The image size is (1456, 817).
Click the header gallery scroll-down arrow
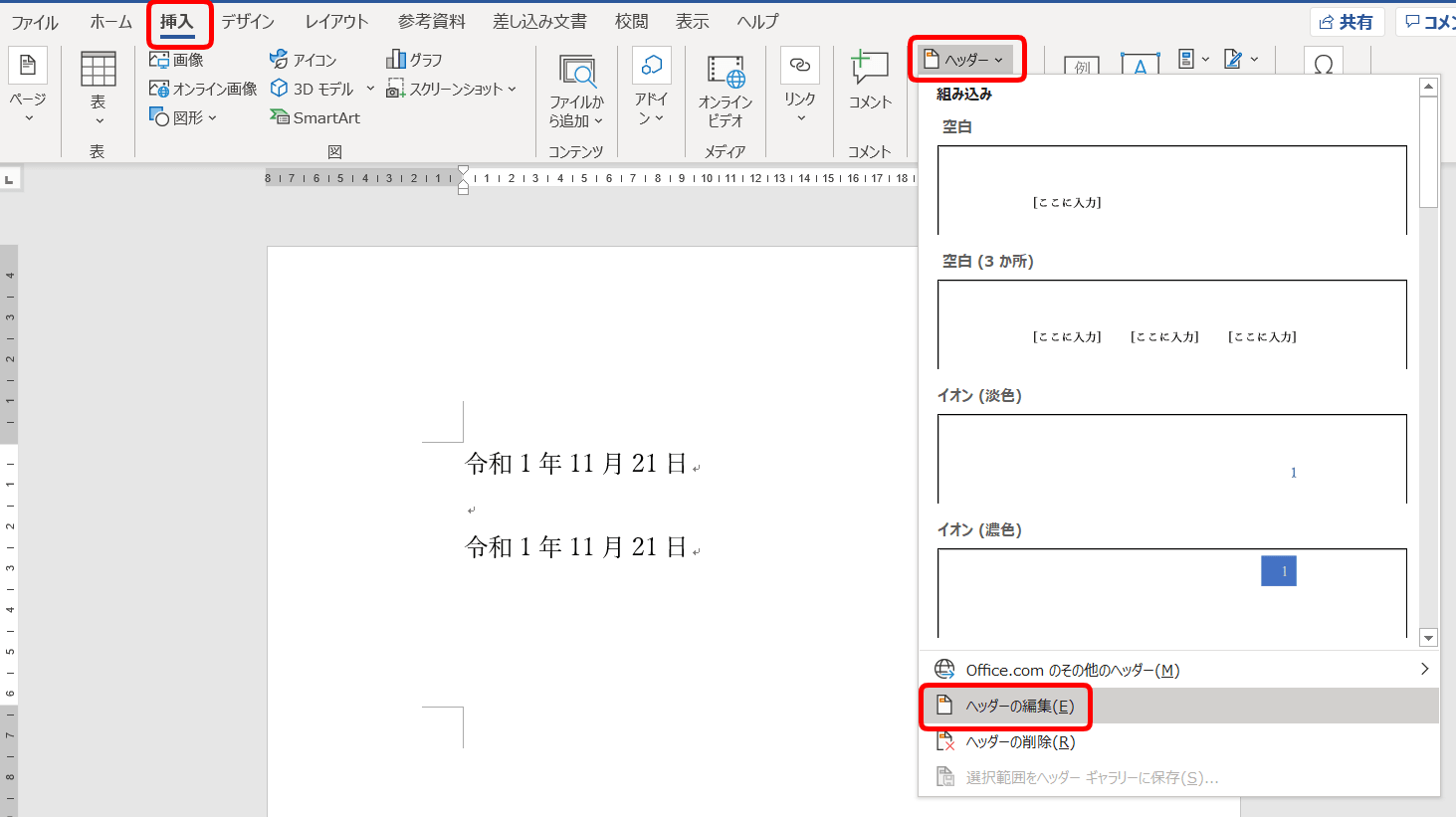pyautogui.click(x=1429, y=638)
